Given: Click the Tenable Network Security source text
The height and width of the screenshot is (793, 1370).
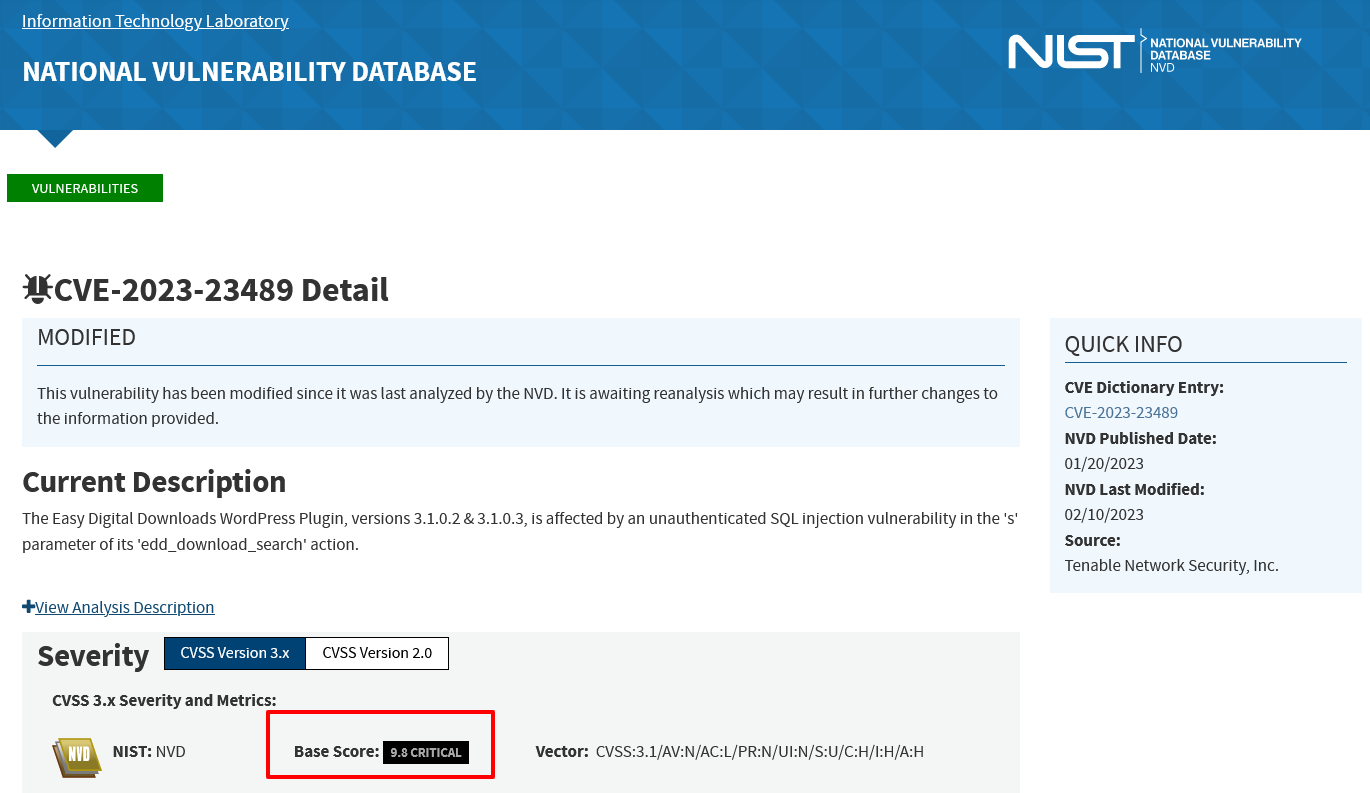Looking at the screenshot, I should point(1171,565).
